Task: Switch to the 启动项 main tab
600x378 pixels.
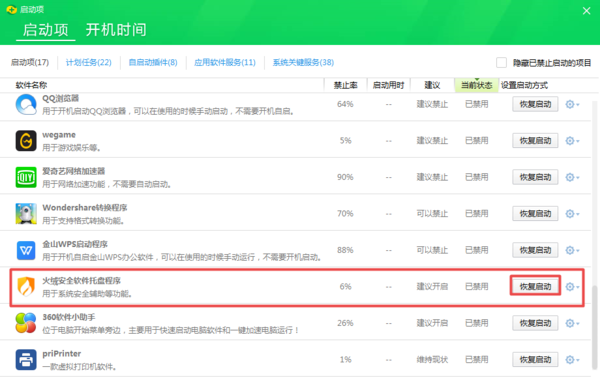Action: 46,29
